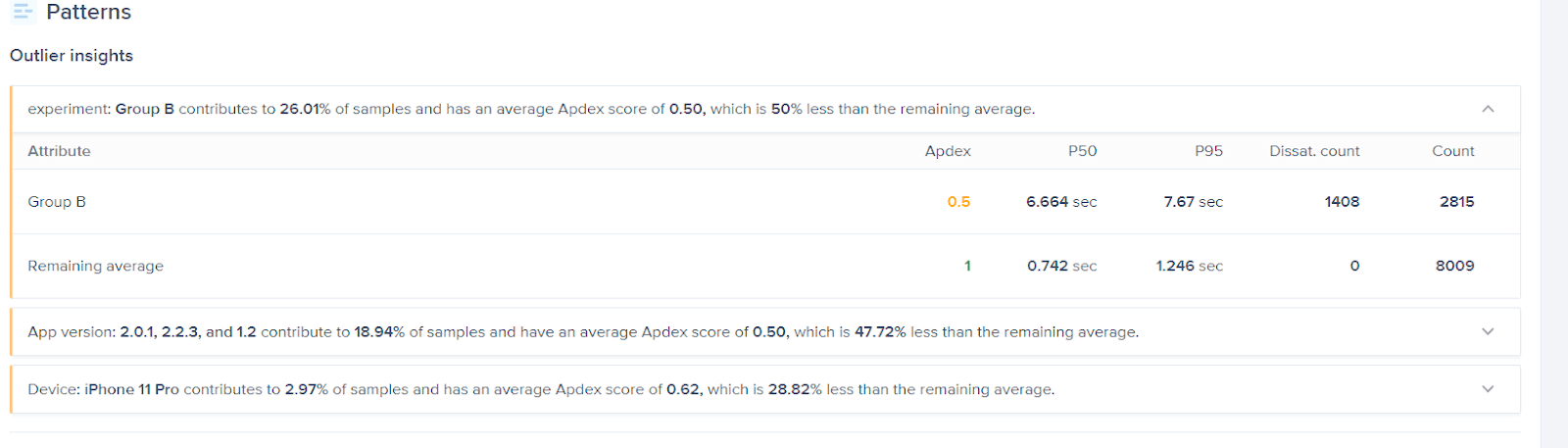Screen dimensions: 1568x448
Task: Click the P50 column header
Action: point(1082,151)
